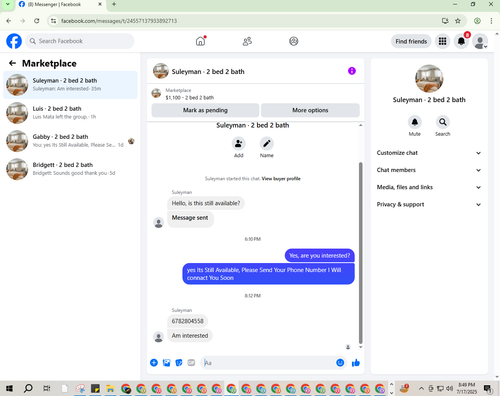Click the 'Yes, are you interested?' message
The width and height of the screenshot is (500, 396).
[320, 256]
